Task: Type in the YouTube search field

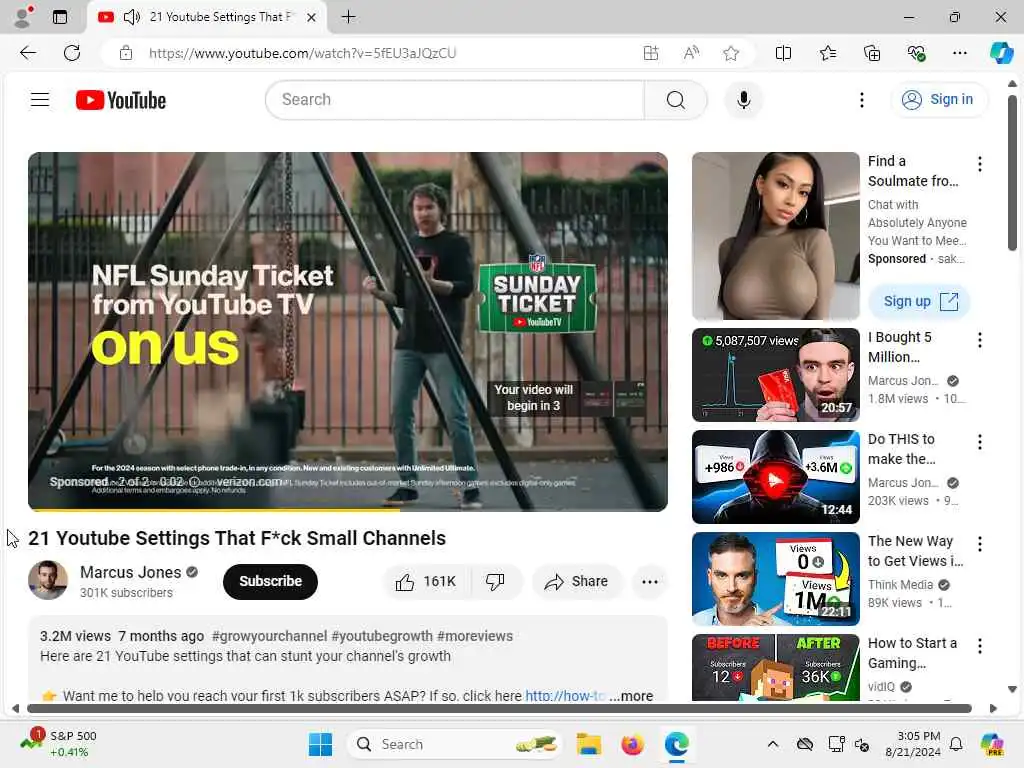Action: 455,100
